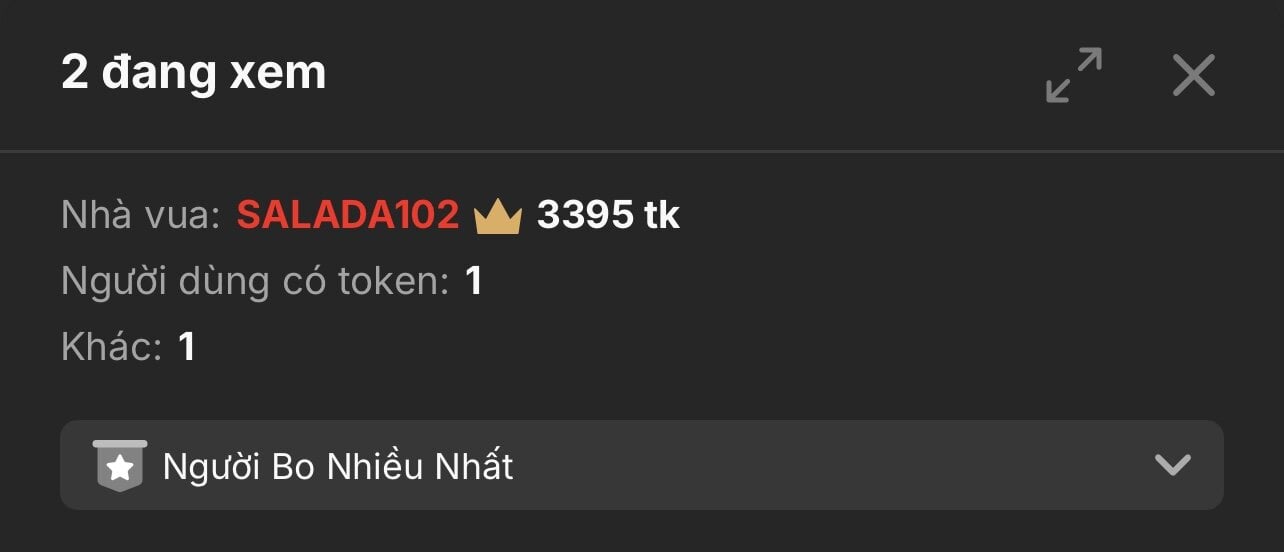The image size is (1284, 552).
Task: Click the star shield badge icon
Action: click(x=120, y=465)
